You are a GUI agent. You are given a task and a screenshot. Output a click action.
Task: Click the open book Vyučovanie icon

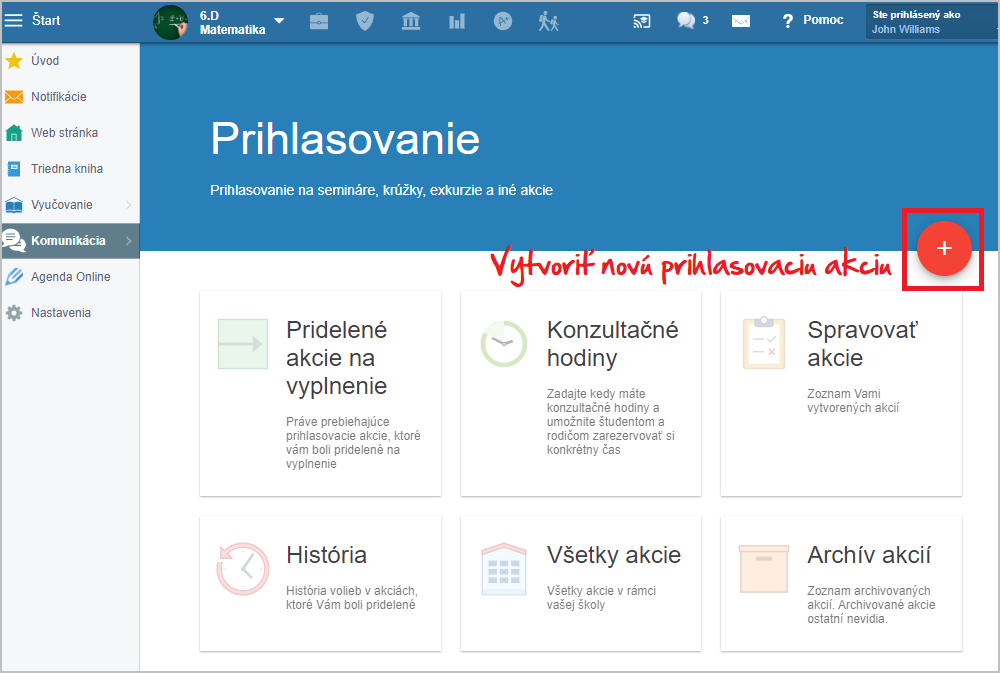[x=14, y=205]
